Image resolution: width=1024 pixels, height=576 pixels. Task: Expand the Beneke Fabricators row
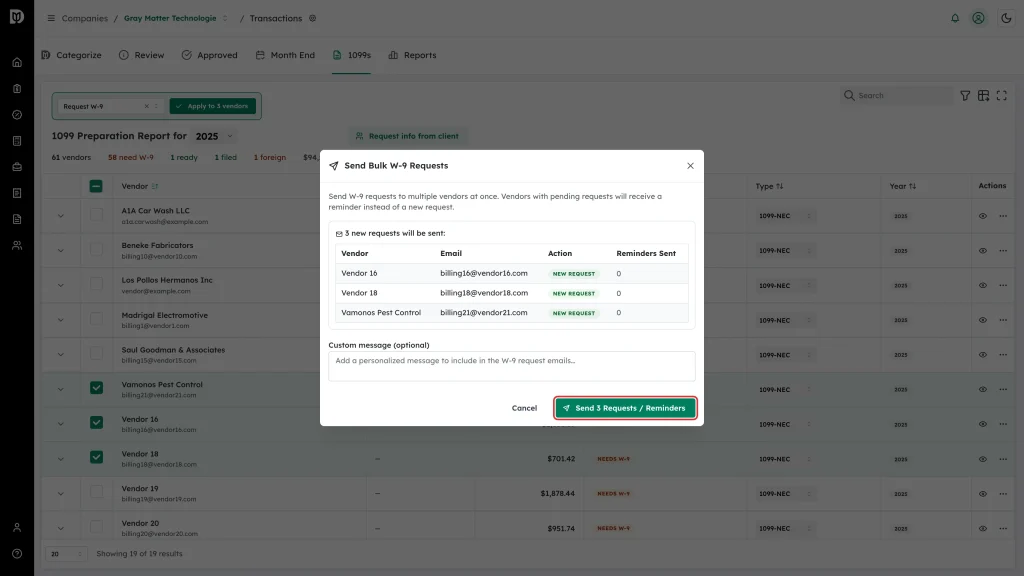(x=61, y=251)
